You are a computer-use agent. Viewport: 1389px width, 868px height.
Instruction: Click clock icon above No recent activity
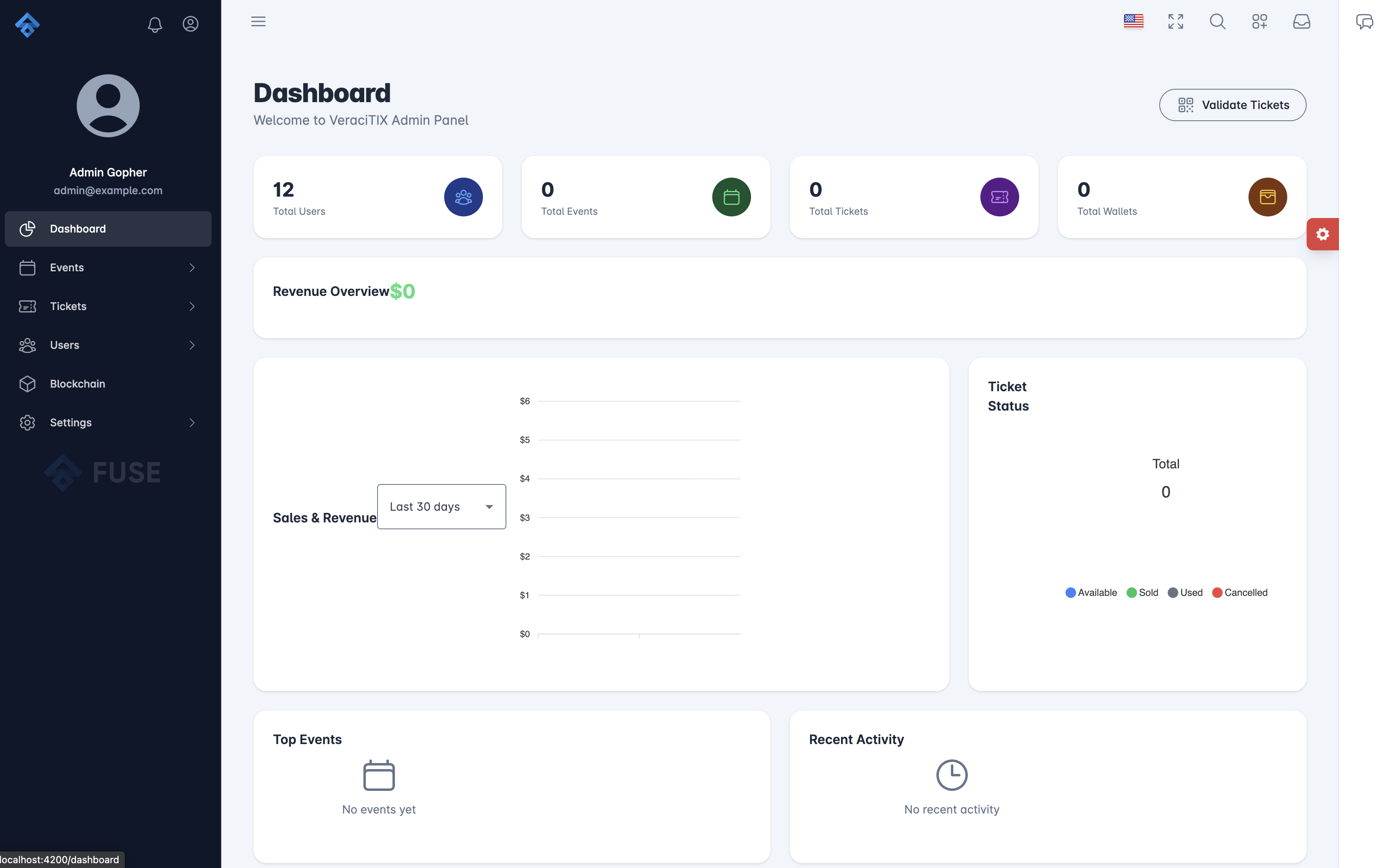pos(952,775)
